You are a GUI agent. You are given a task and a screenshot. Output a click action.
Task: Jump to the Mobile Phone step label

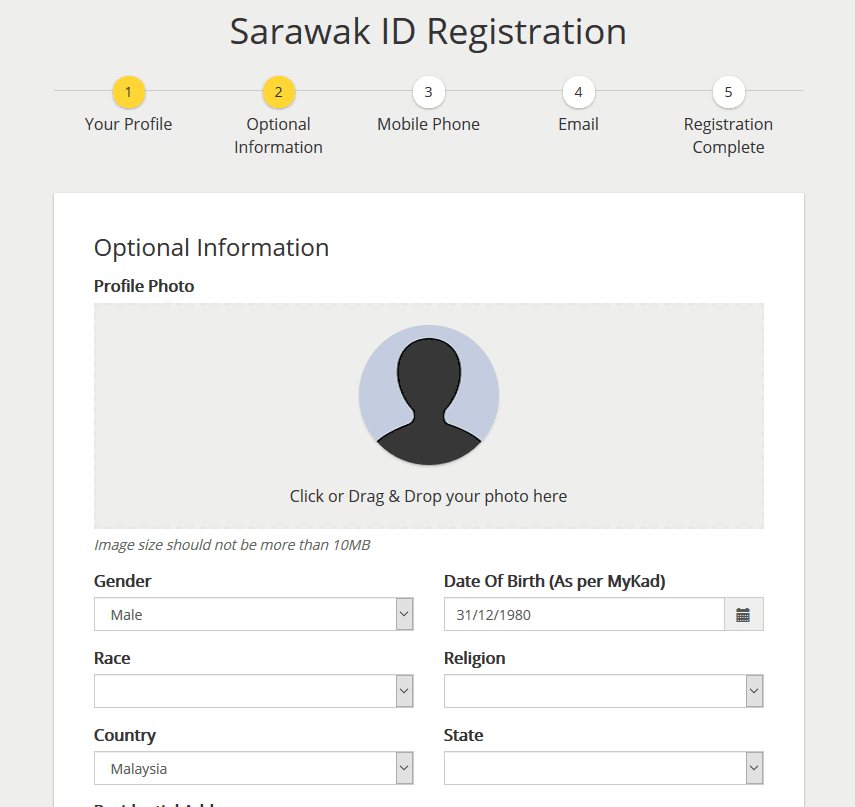[x=428, y=124]
